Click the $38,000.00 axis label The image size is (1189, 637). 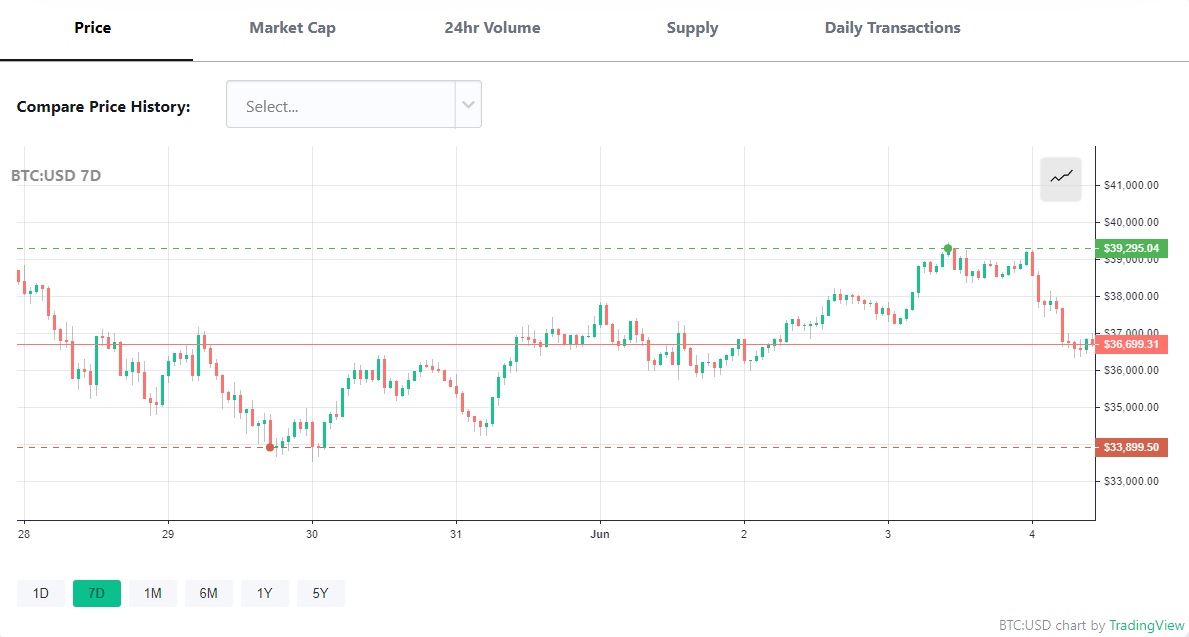[1131, 297]
